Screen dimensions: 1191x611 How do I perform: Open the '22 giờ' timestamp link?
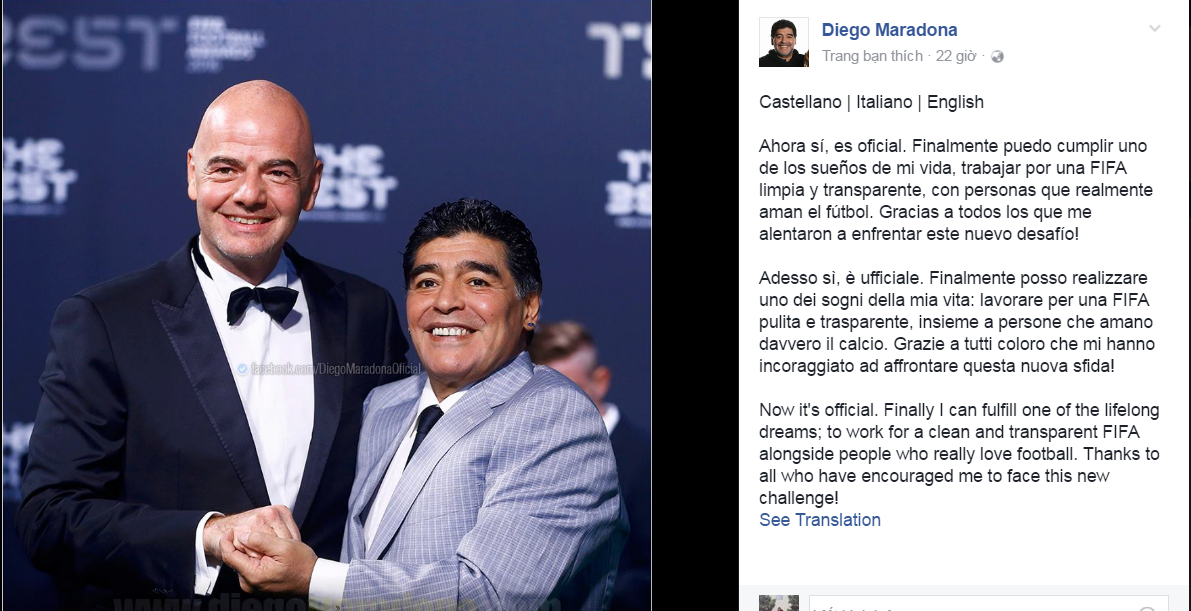(956, 56)
